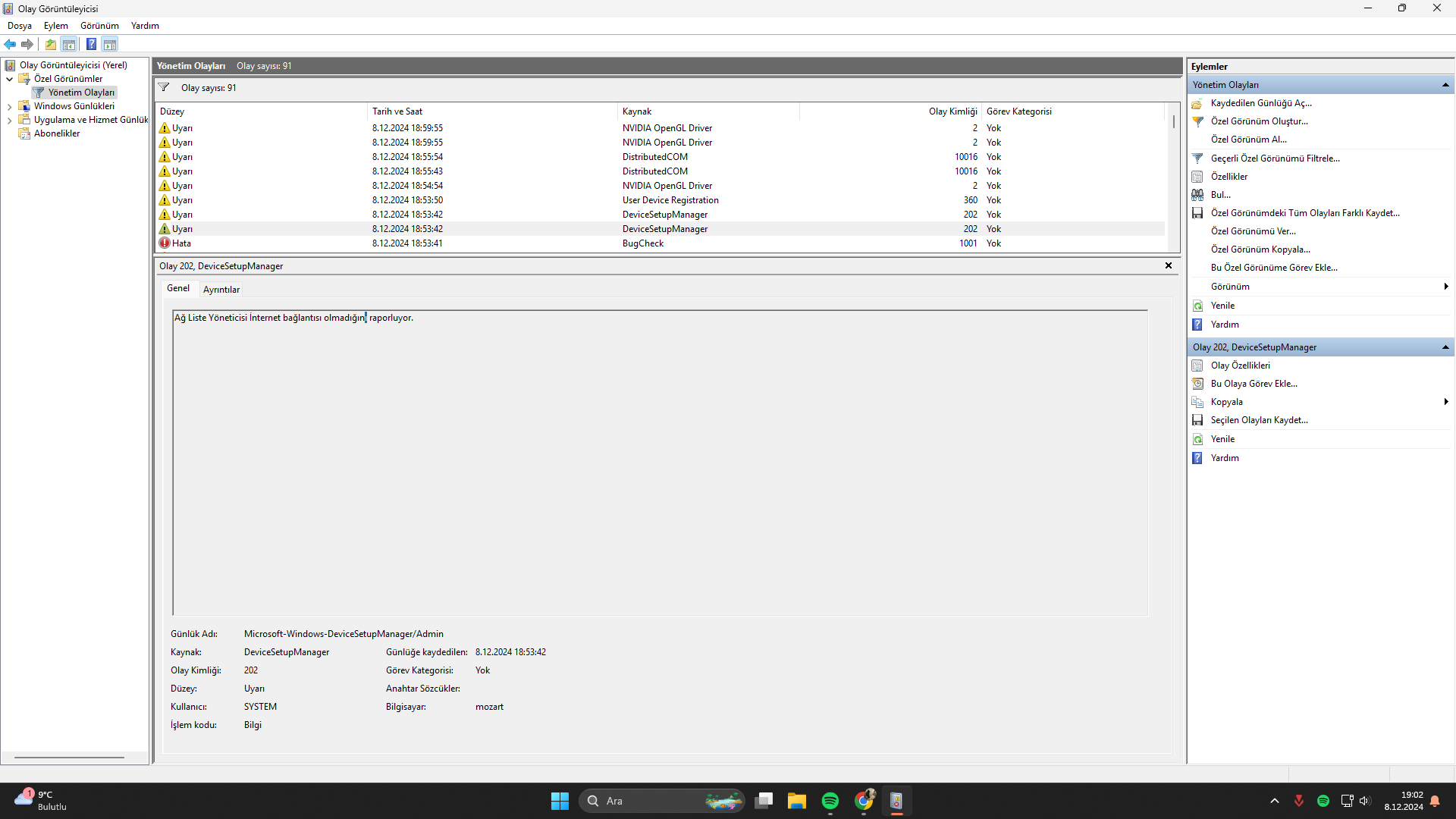Open the 'Eylem' menu
Image resolution: width=1456 pixels, height=819 pixels.
pos(55,26)
